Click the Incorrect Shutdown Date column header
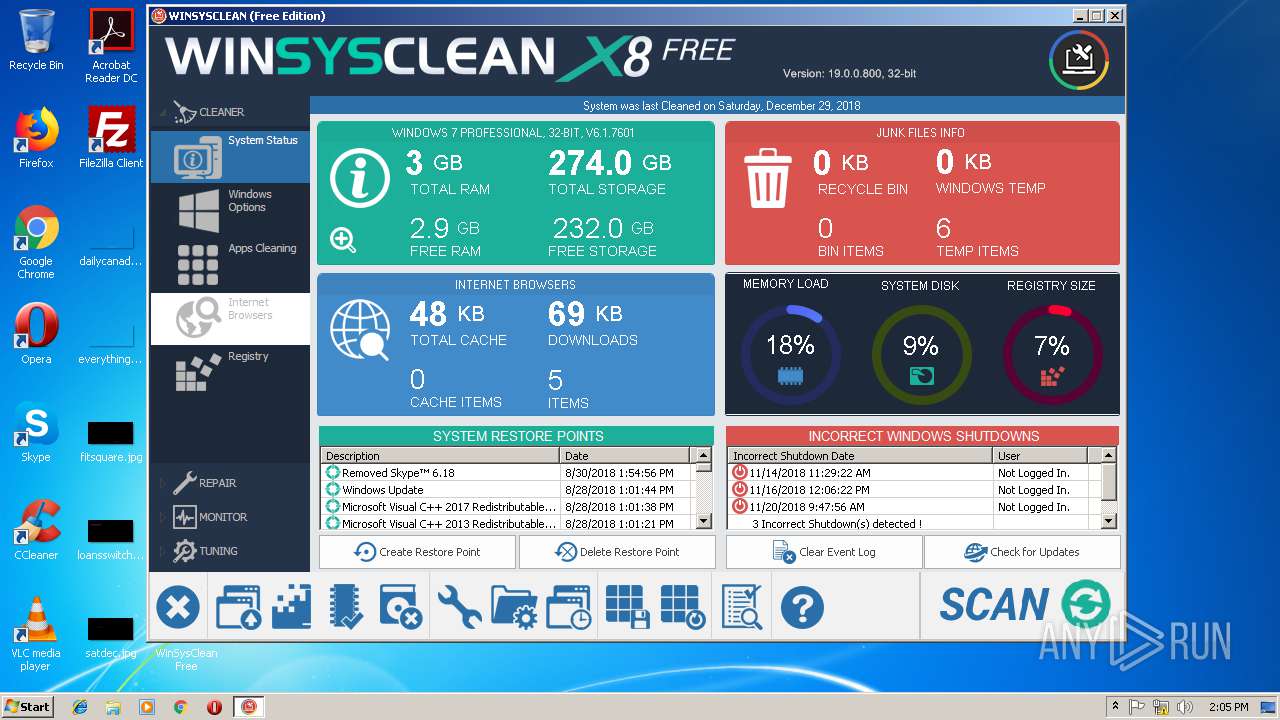This screenshot has height=720, width=1280. point(861,456)
